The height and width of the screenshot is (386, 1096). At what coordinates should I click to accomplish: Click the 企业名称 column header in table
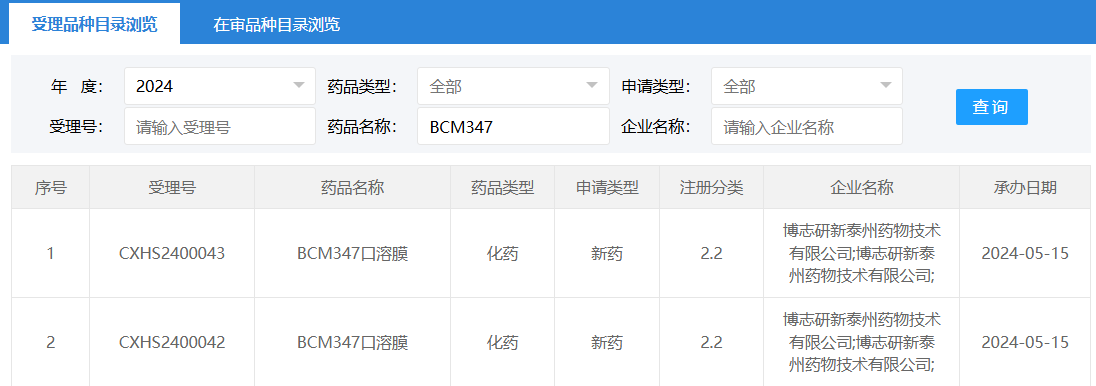(861, 187)
